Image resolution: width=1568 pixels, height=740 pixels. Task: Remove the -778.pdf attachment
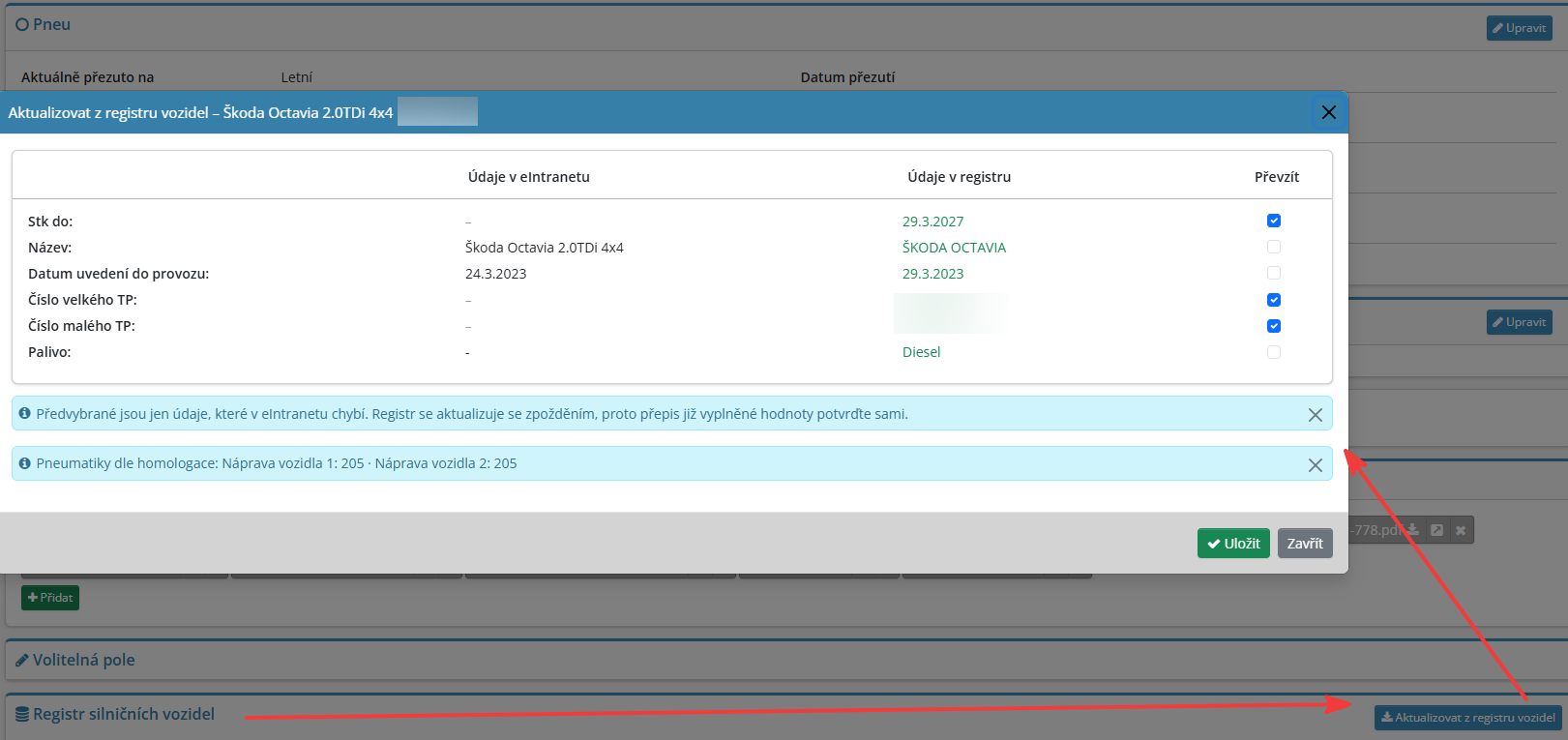1461,530
